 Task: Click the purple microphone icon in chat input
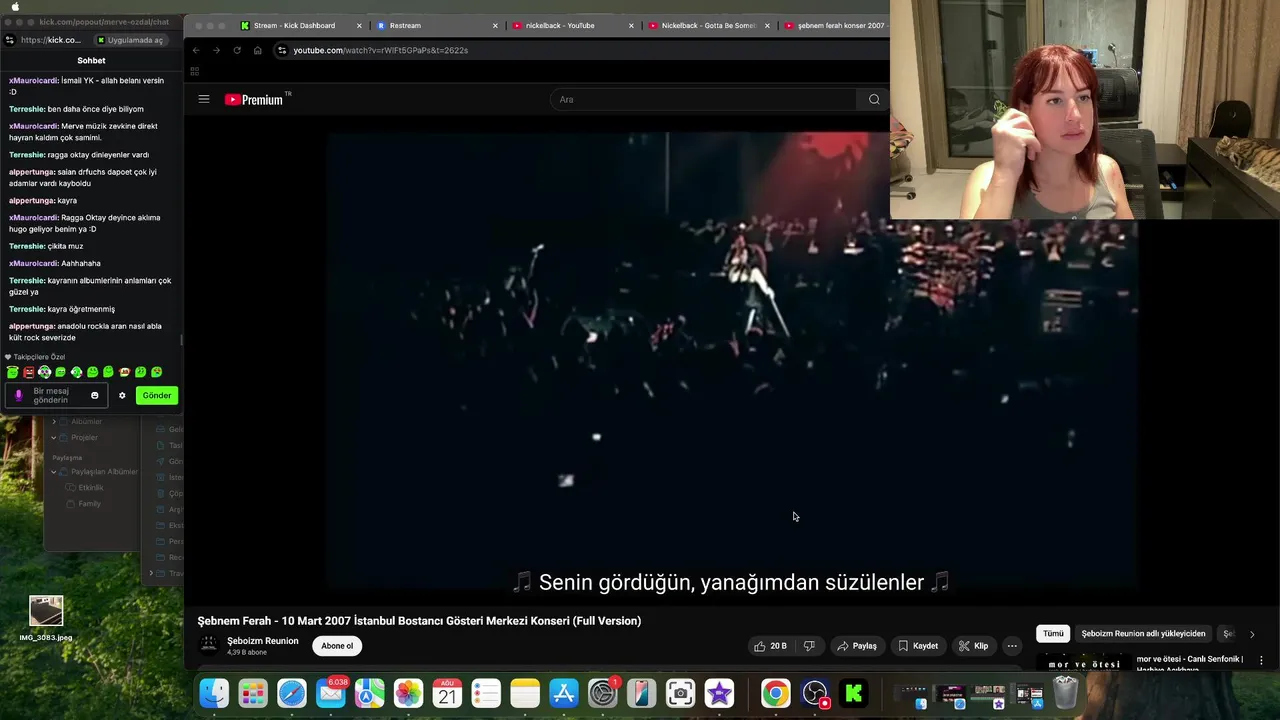(18, 395)
